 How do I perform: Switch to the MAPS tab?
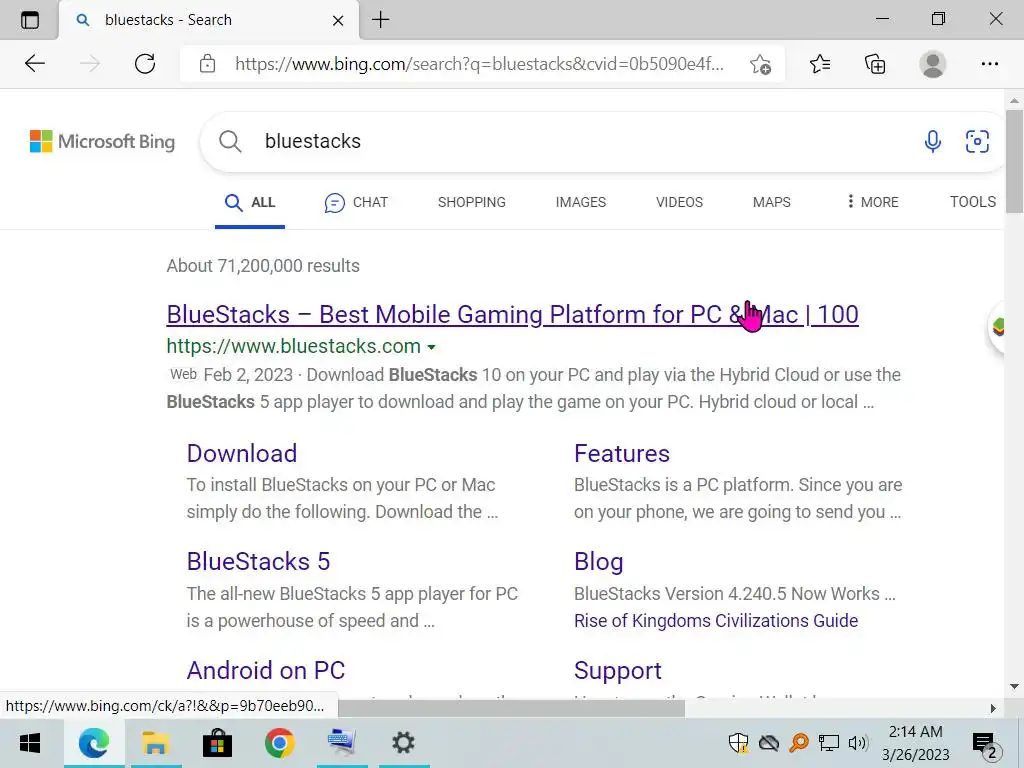[x=771, y=202]
